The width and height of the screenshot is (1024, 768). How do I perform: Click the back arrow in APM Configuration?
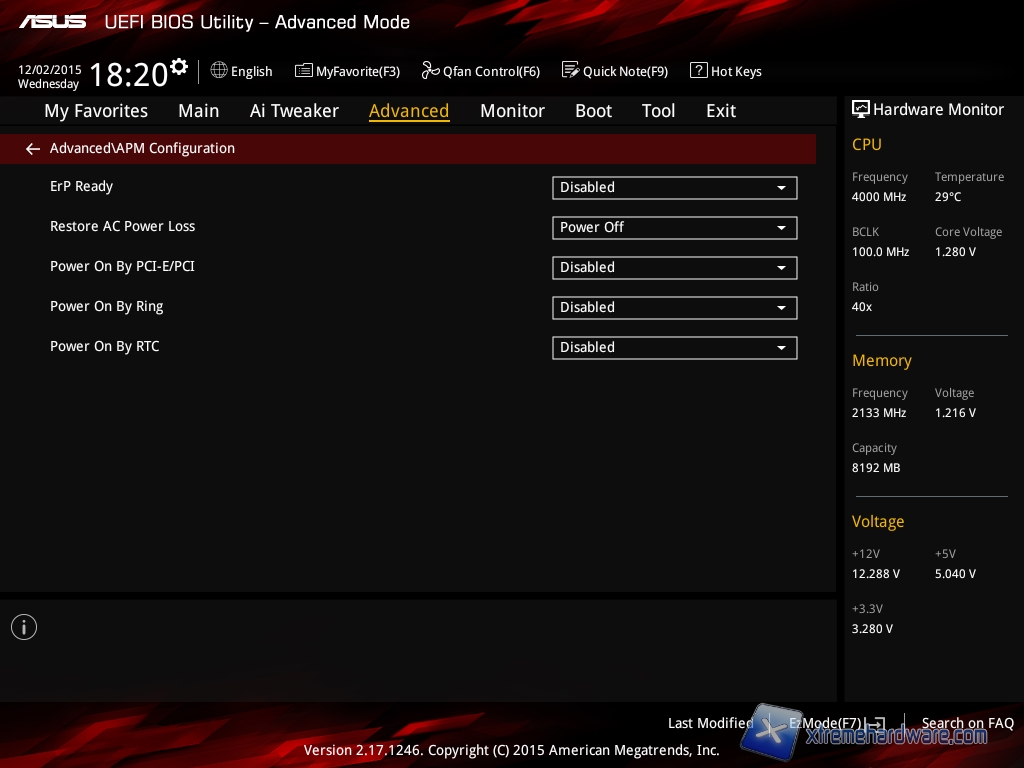tap(33, 149)
